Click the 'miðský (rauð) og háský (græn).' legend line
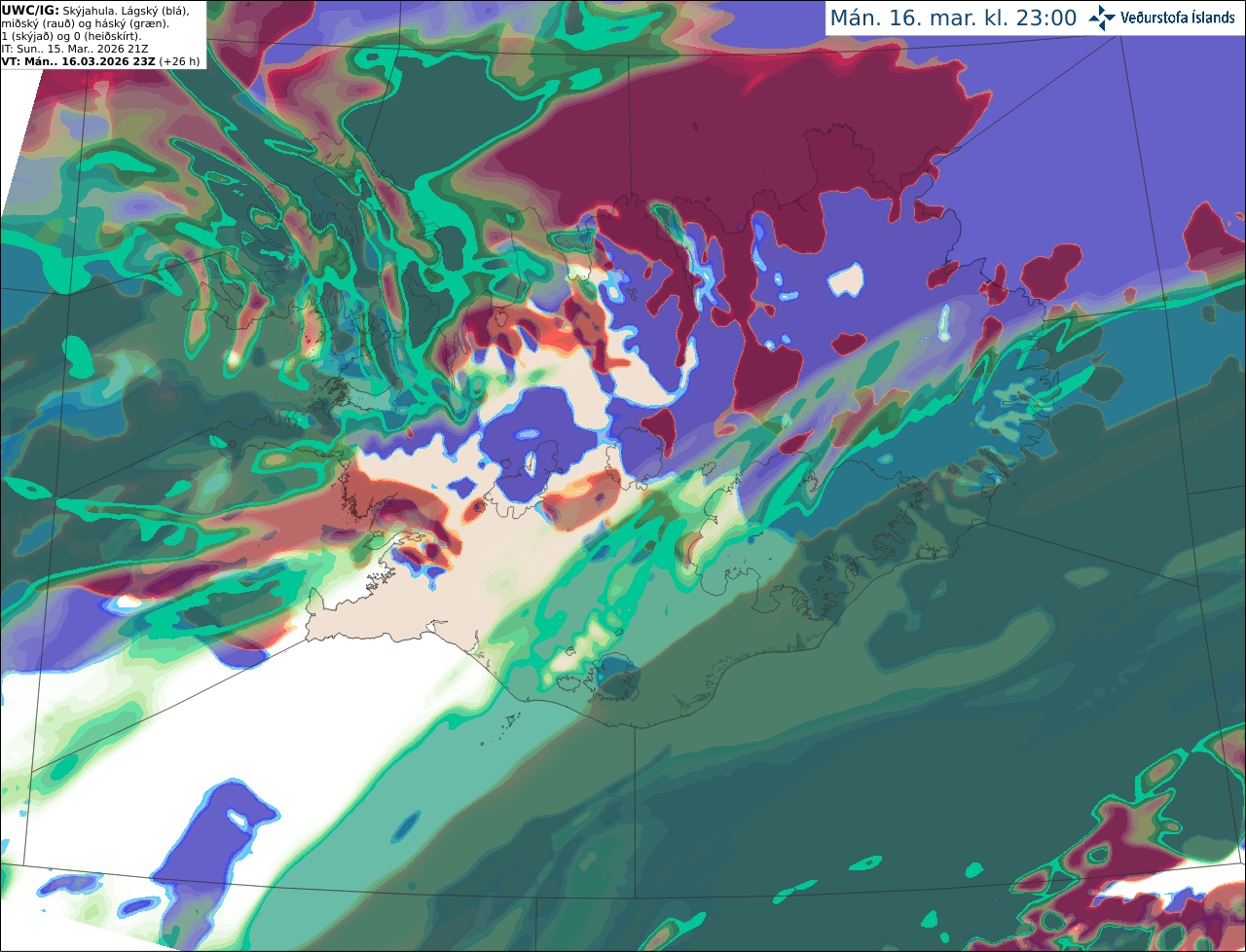 coord(85,22)
